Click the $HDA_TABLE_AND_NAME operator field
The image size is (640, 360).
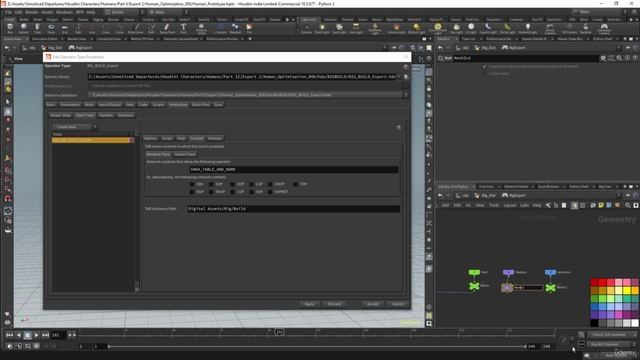pyautogui.click(x=294, y=169)
